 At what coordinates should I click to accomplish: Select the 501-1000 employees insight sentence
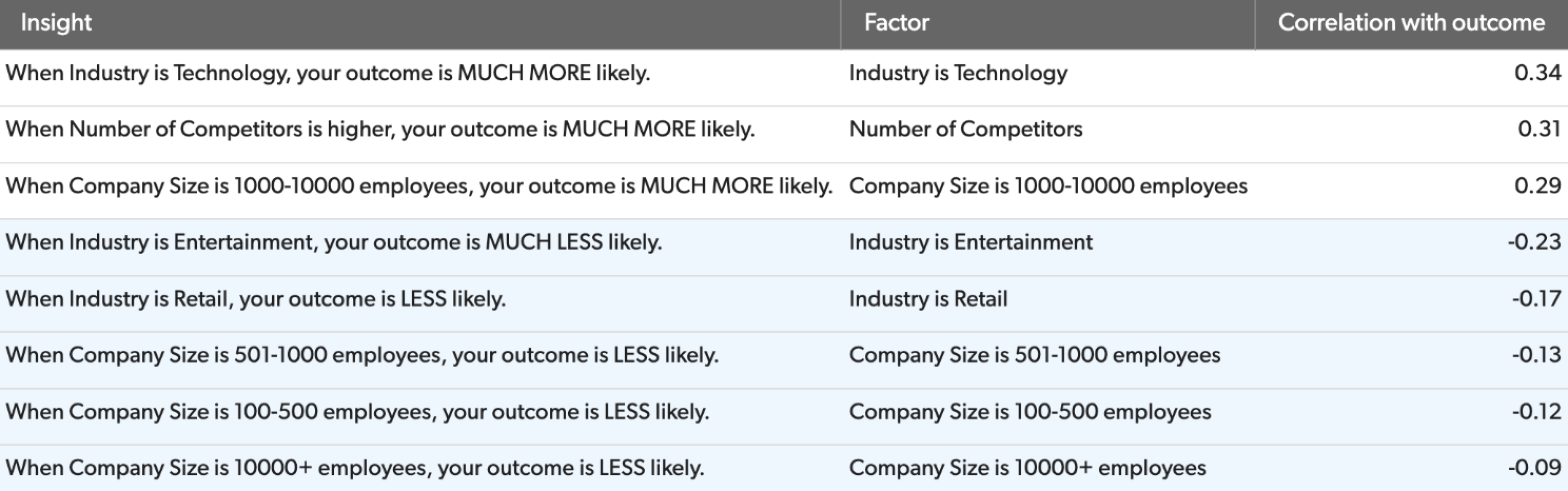tap(362, 355)
